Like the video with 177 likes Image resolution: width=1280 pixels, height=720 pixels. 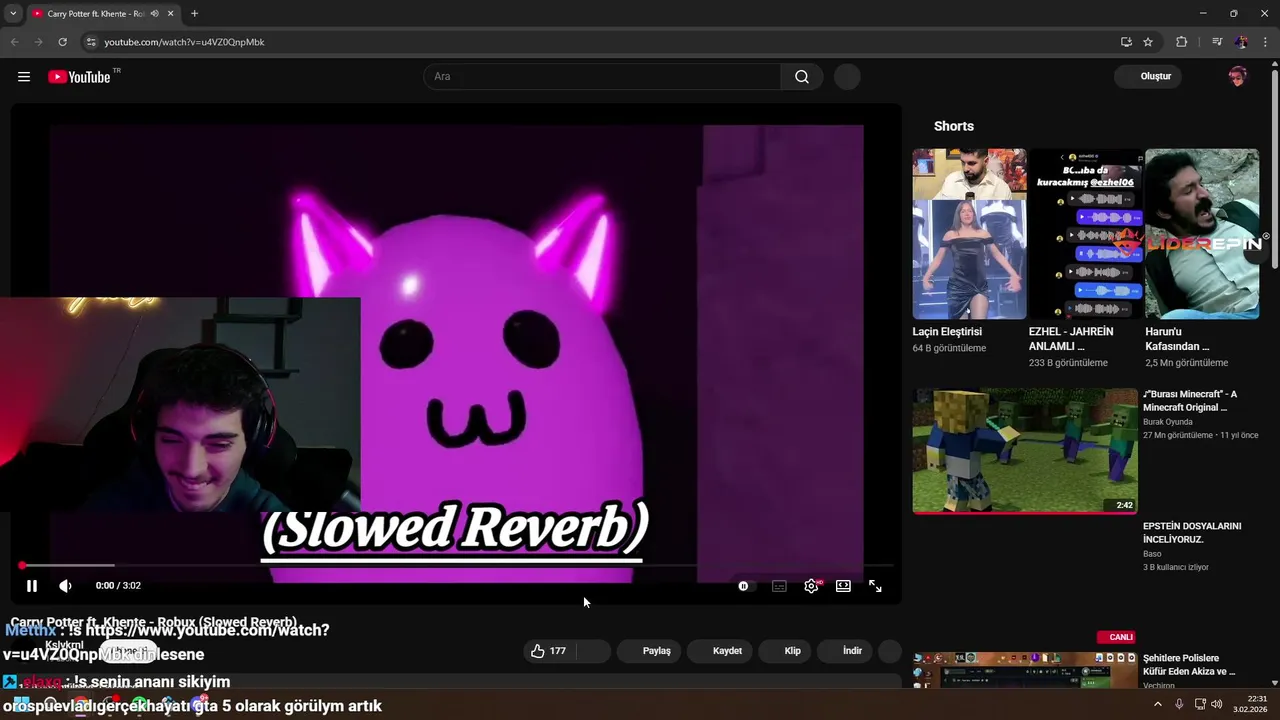click(x=549, y=651)
